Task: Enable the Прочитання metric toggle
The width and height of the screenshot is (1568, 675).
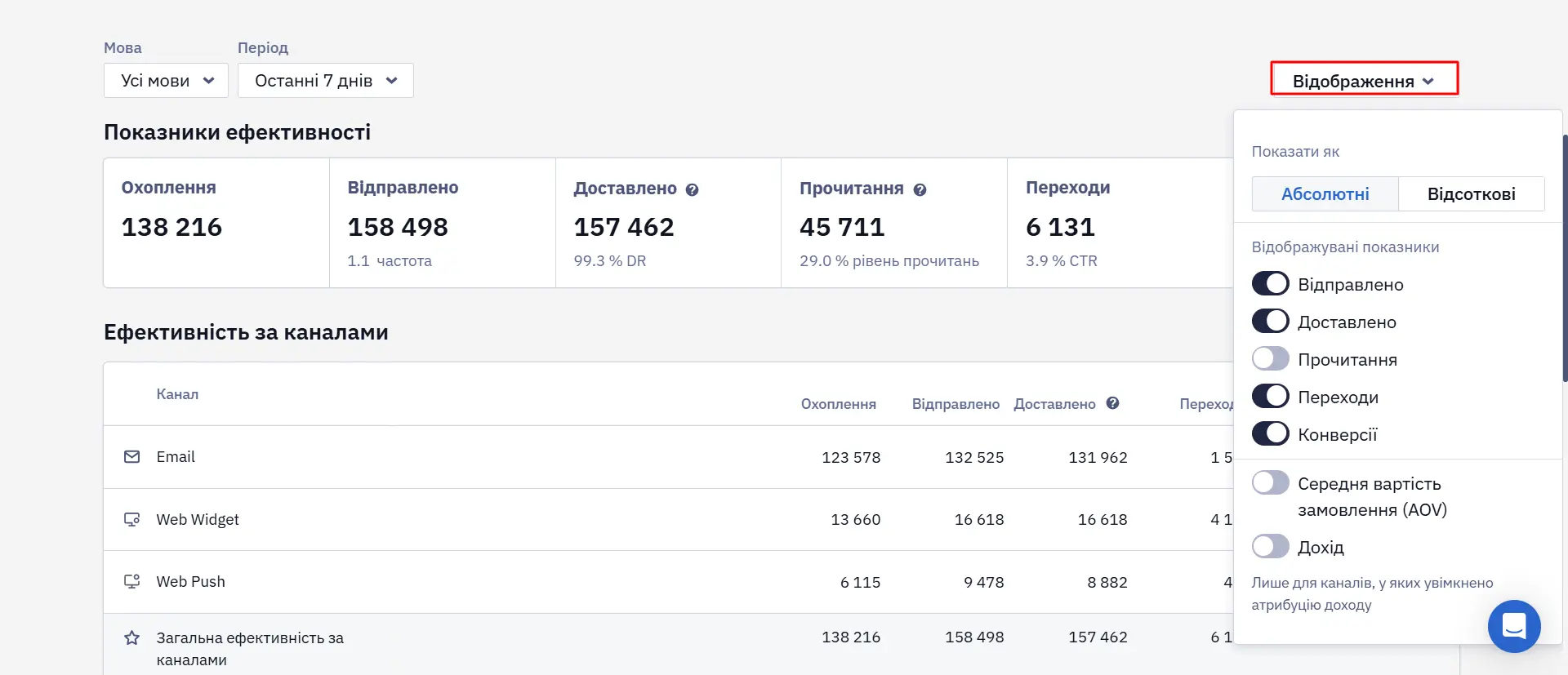Action: [x=1271, y=359]
